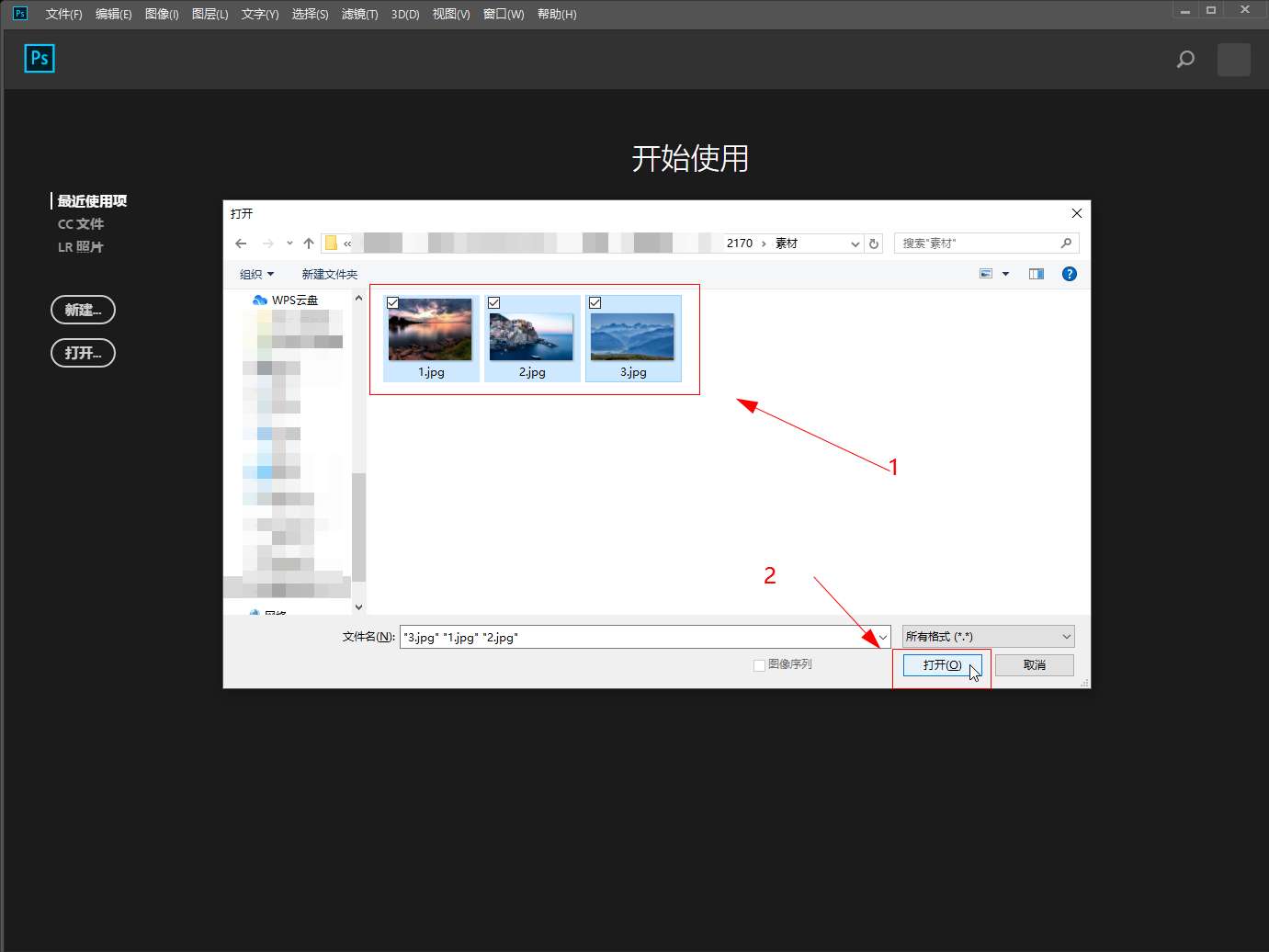Click the 新建... button on start screen

(83, 310)
